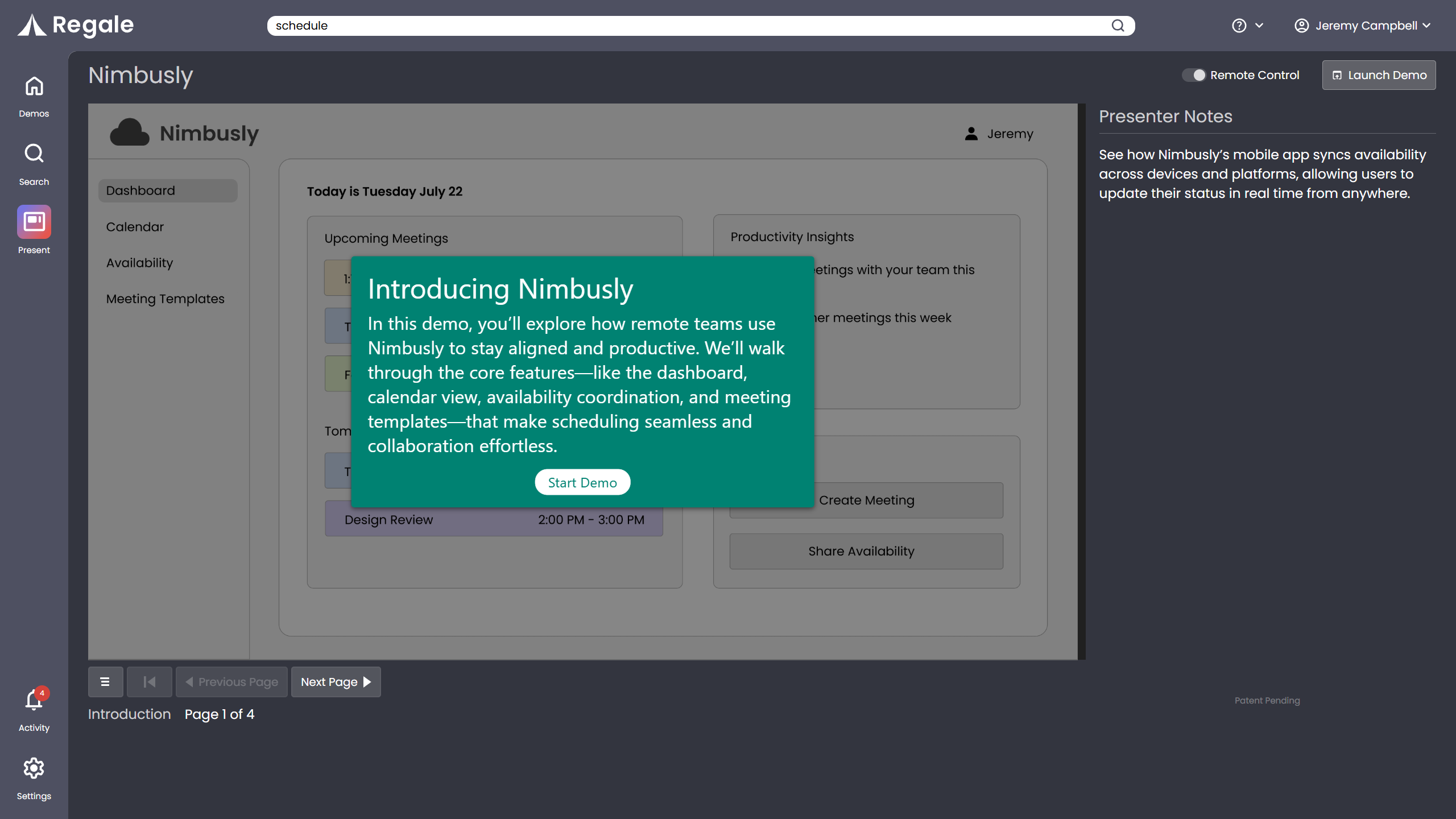Click the Start Demo button
The height and width of the screenshot is (819, 1456).
coord(582,482)
